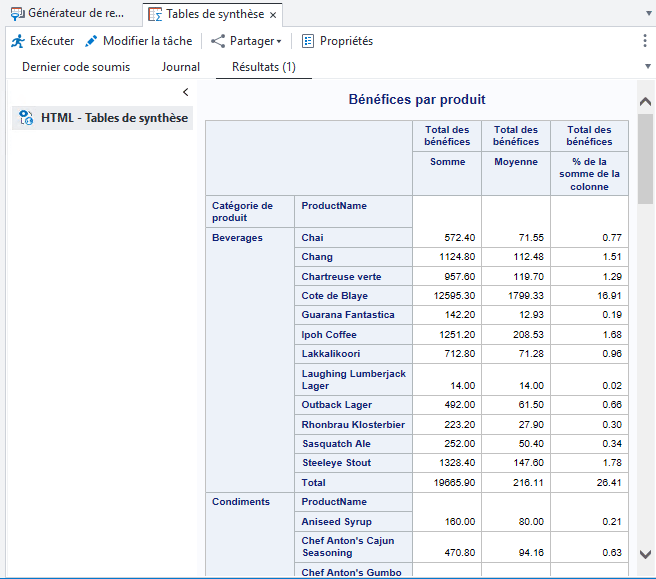Click the Chang product row label
This screenshot has height=579, width=656.
point(317,257)
